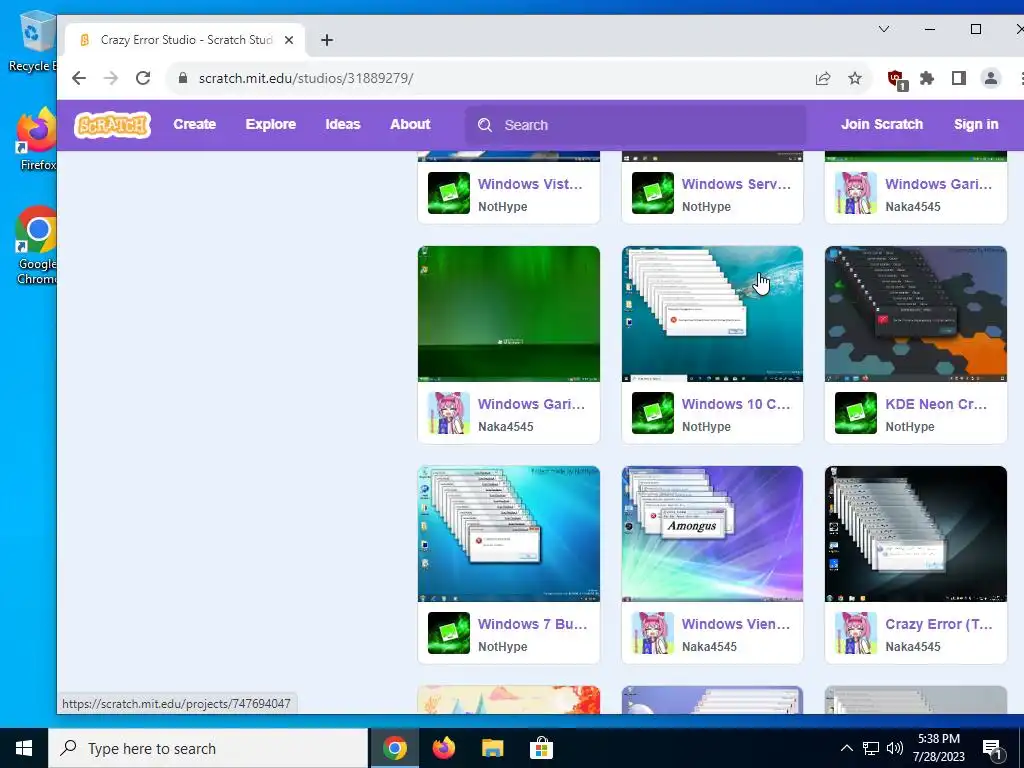Open the Windows 7 Bu... project title
The height and width of the screenshot is (768, 1024).
point(532,624)
